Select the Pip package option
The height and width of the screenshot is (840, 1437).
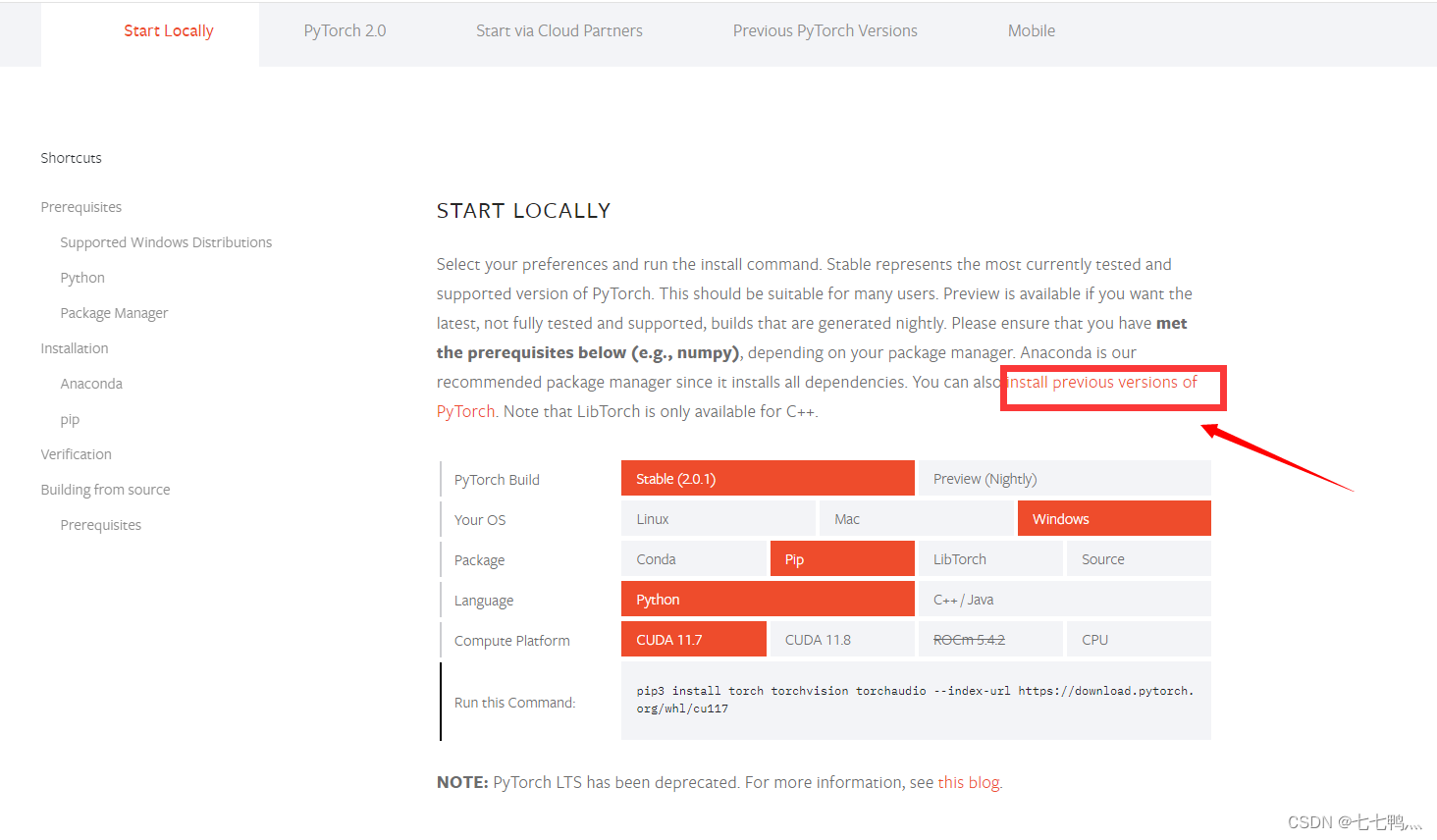tap(842, 558)
